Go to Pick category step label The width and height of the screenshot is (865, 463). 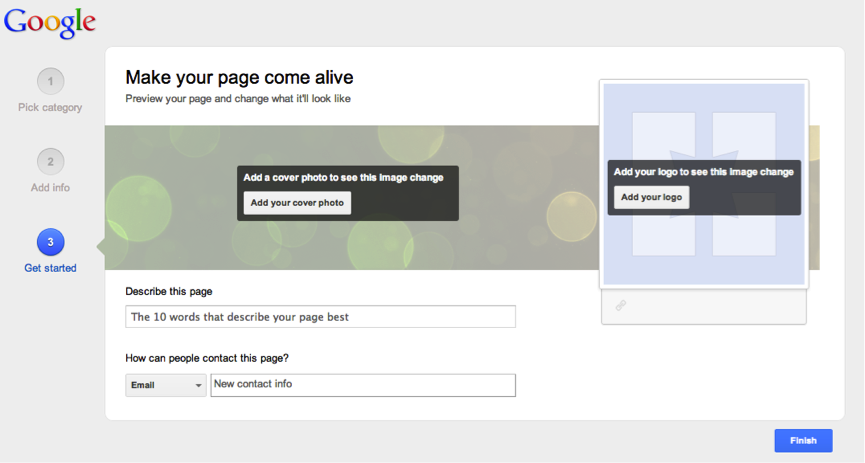[50, 108]
